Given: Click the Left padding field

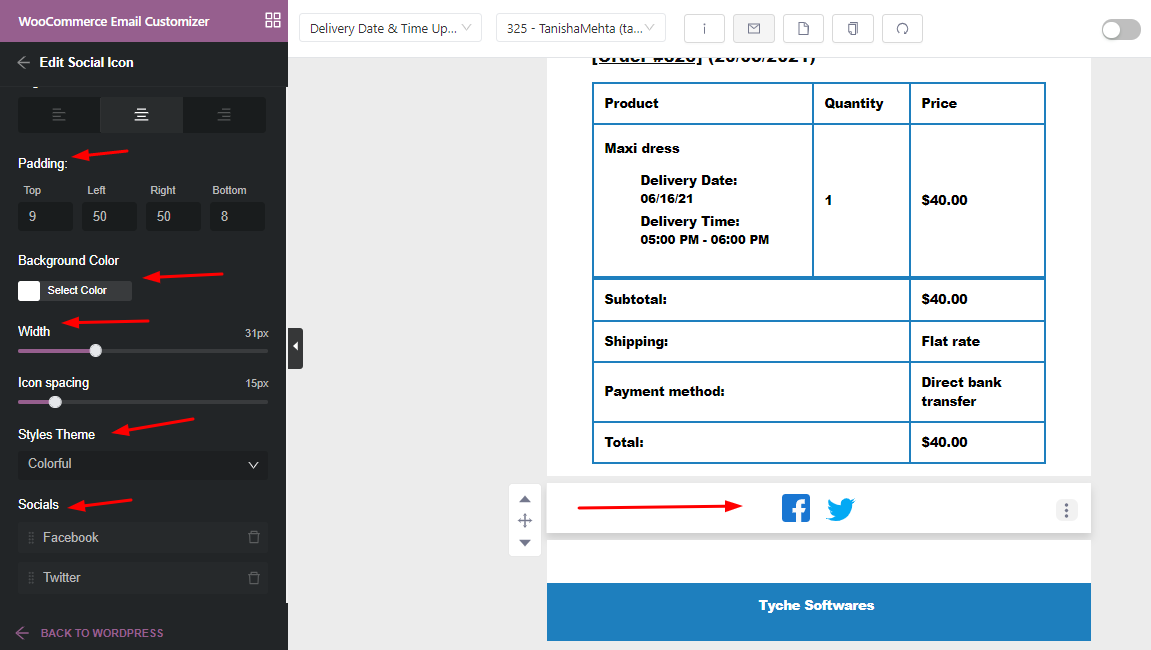Looking at the screenshot, I should [109, 217].
